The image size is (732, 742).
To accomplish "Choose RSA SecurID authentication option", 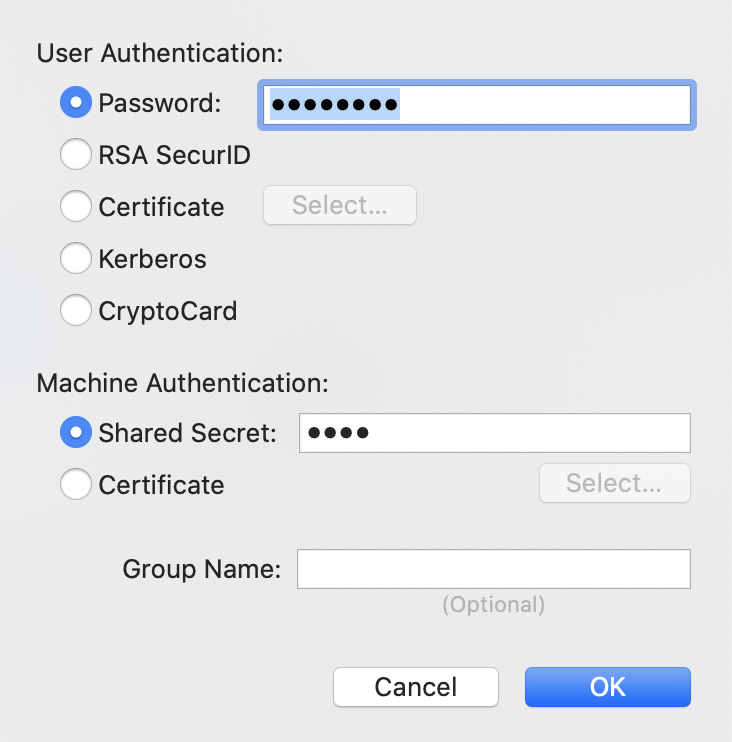I will 76,155.
